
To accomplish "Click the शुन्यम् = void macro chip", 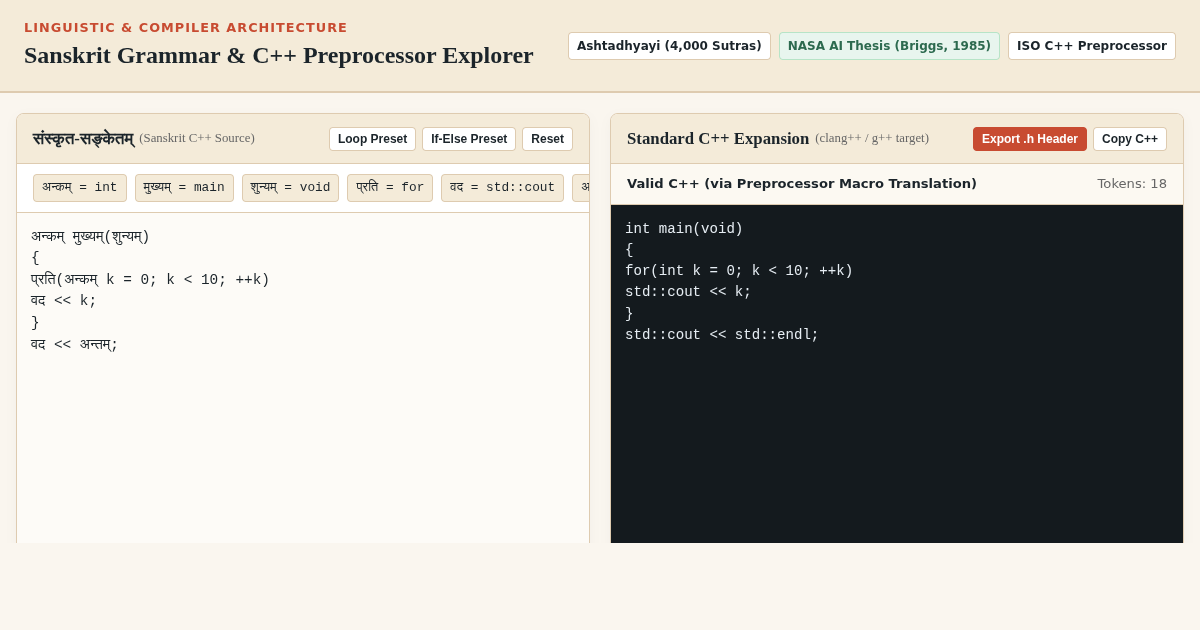I will (290, 188).
